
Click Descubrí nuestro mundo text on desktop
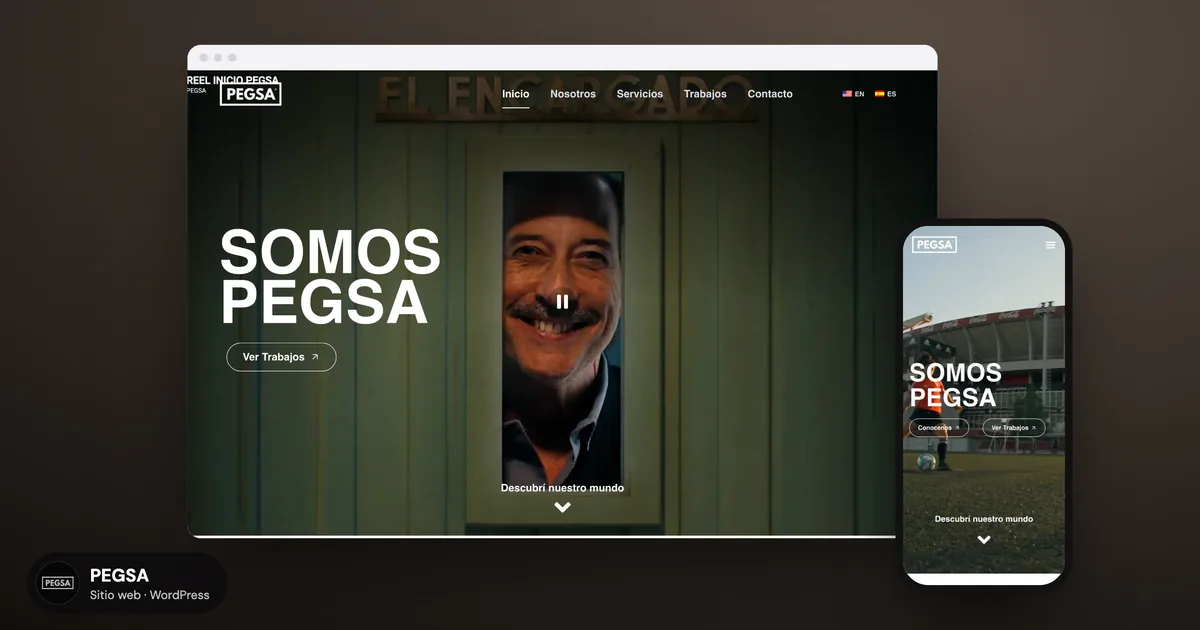point(562,488)
